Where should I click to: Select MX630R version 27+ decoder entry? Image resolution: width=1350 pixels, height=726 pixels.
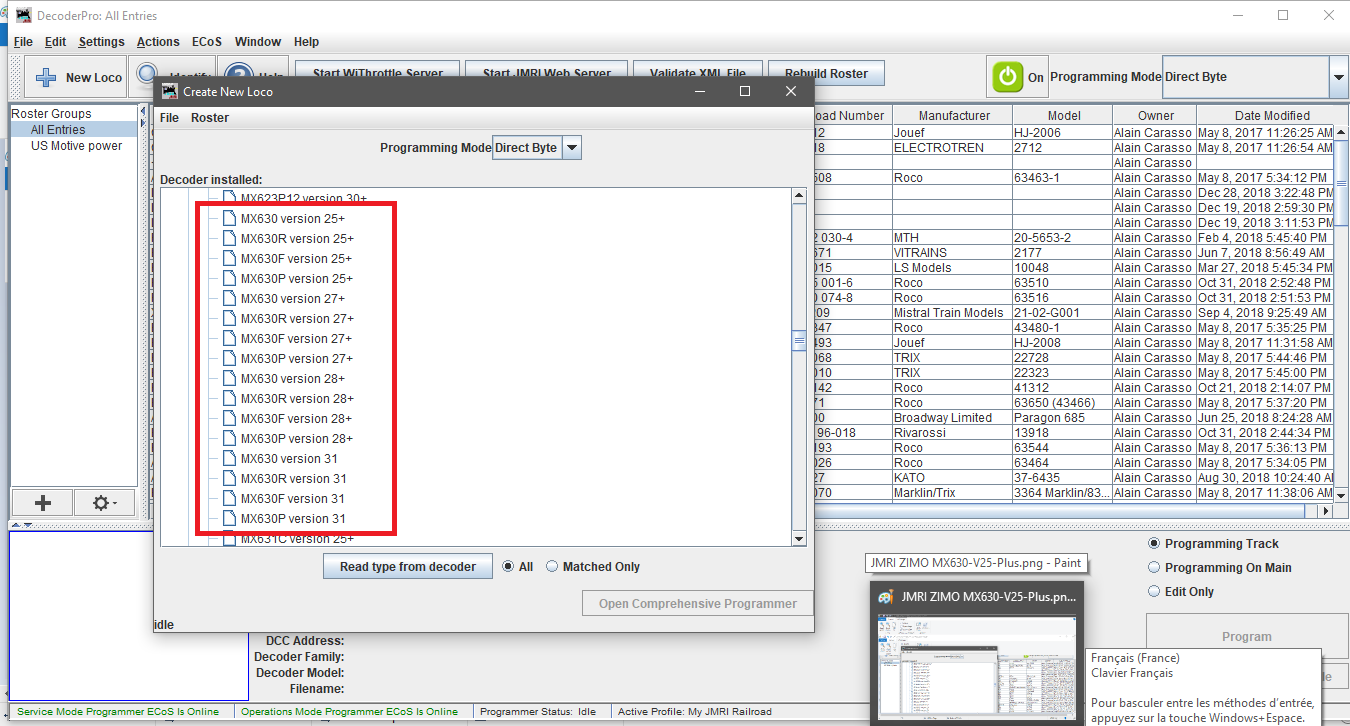tap(297, 319)
